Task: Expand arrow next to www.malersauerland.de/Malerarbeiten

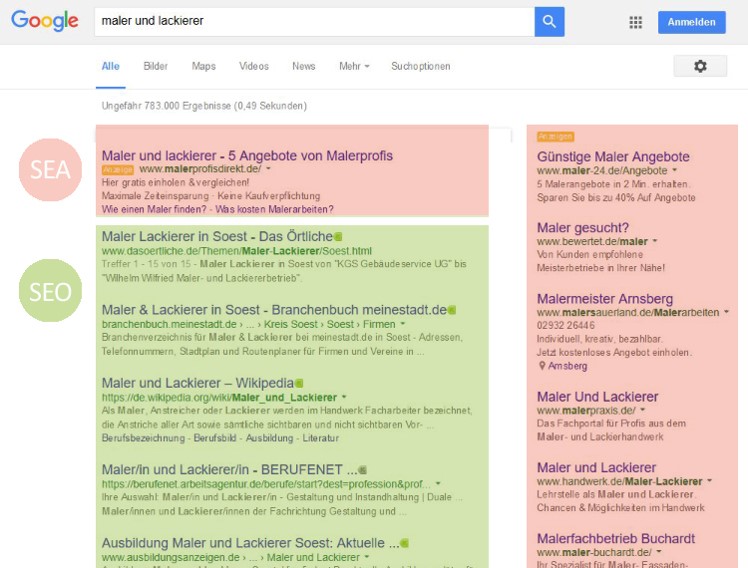Action: 727,311
